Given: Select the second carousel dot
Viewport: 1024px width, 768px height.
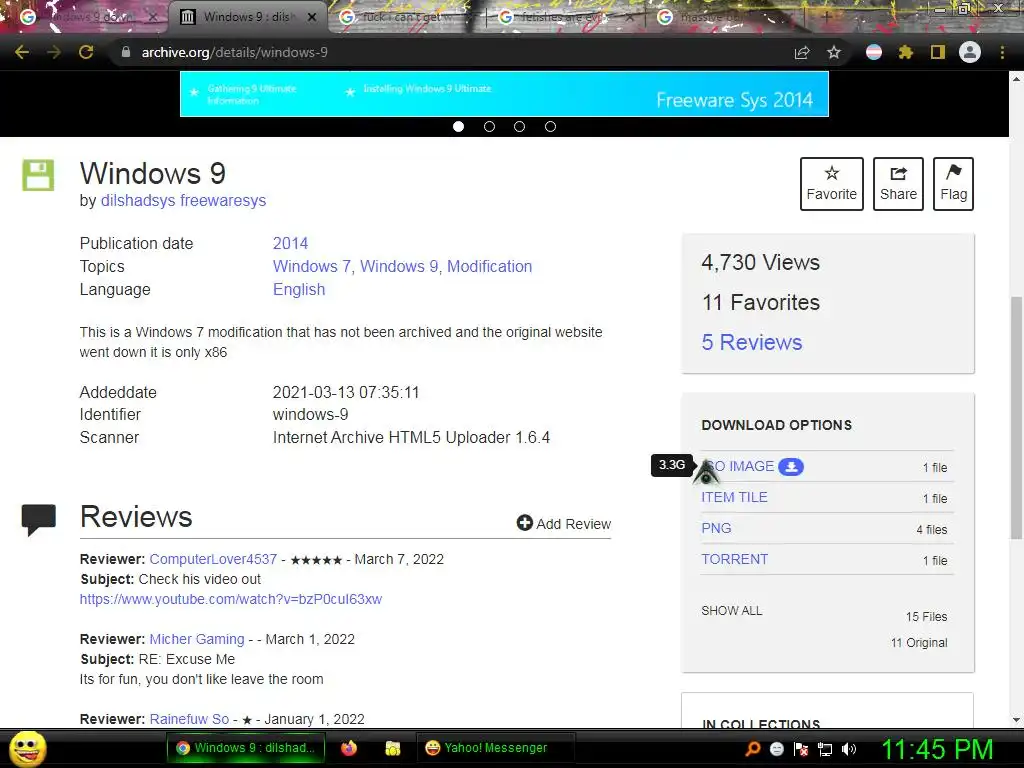Looking at the screenshot, I should [x=489, y=127].
